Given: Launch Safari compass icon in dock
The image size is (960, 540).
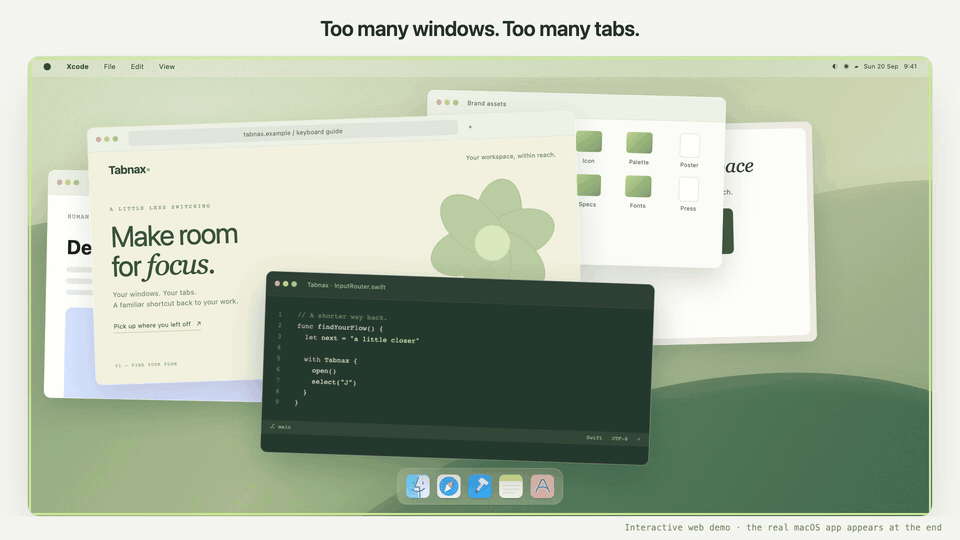Looking at the screenshot, I should (x=449, y=487).
